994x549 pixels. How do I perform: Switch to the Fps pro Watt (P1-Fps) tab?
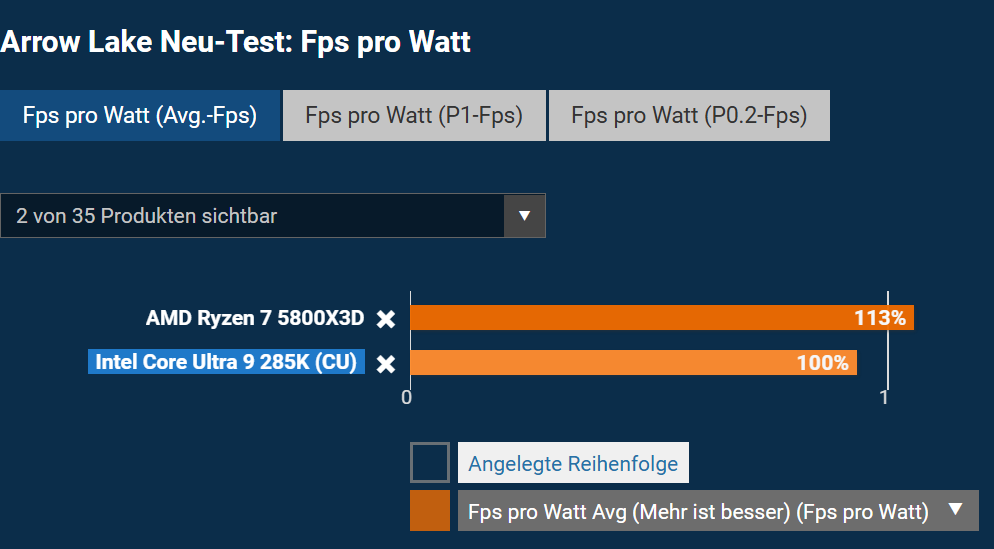point(414,115)
